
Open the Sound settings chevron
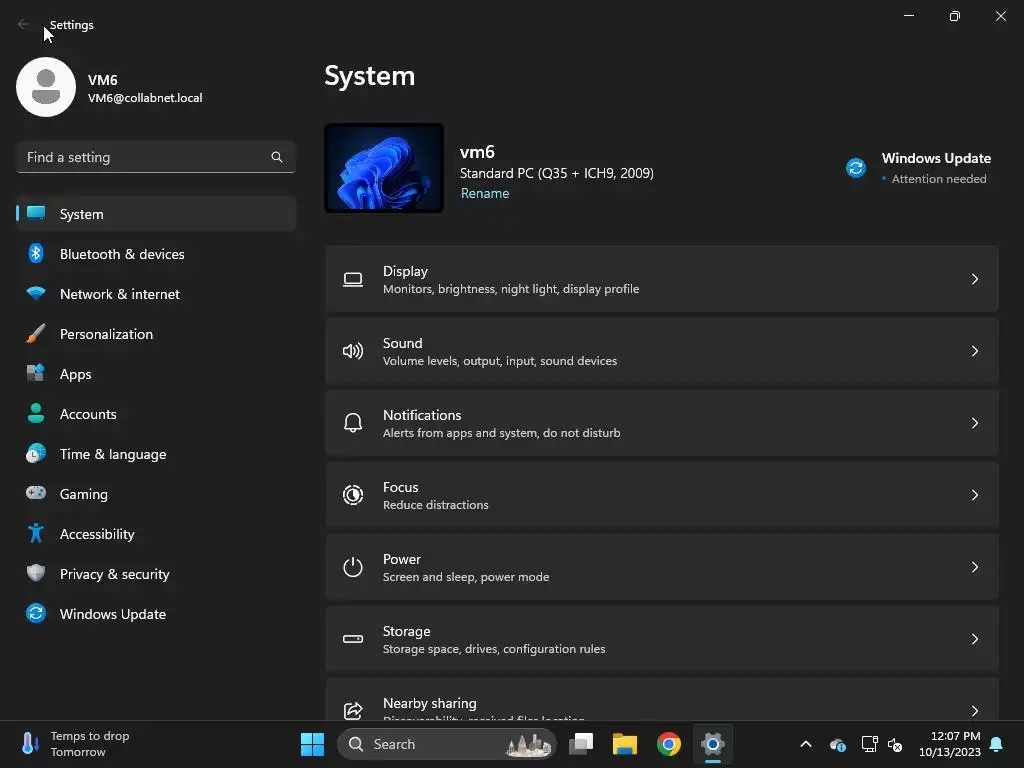point(974,351)
